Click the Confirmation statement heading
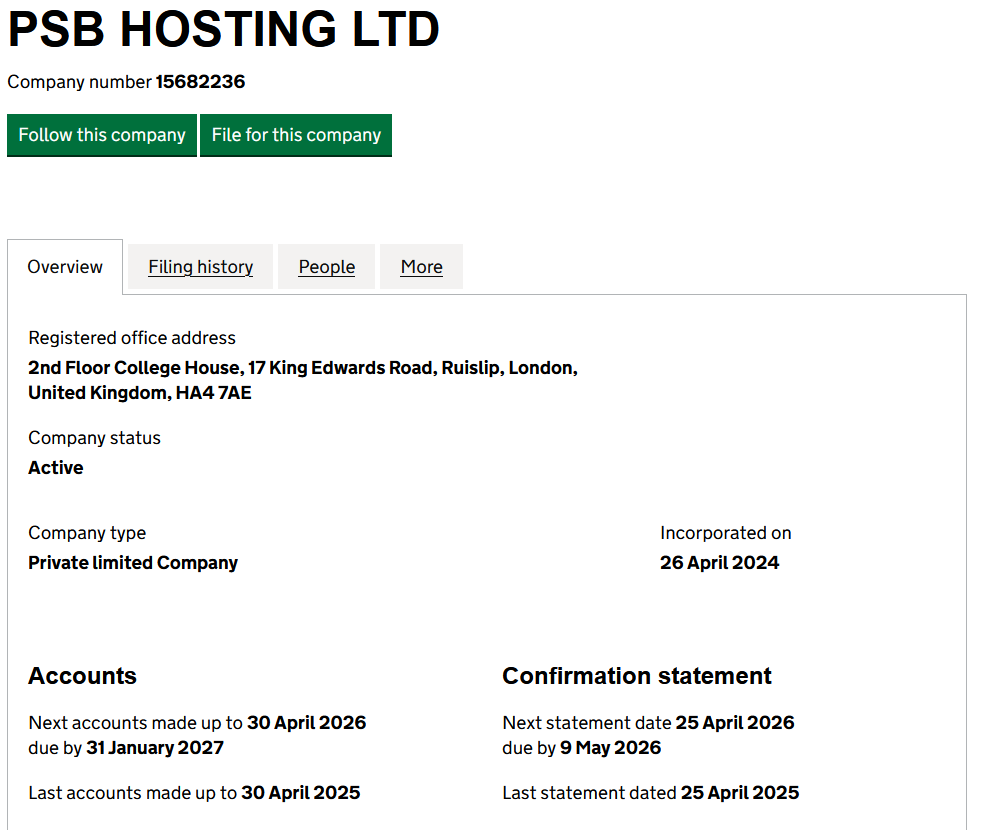Image resolution: width=982 pixels, height=830 pixels. click(x=636, y=676)
